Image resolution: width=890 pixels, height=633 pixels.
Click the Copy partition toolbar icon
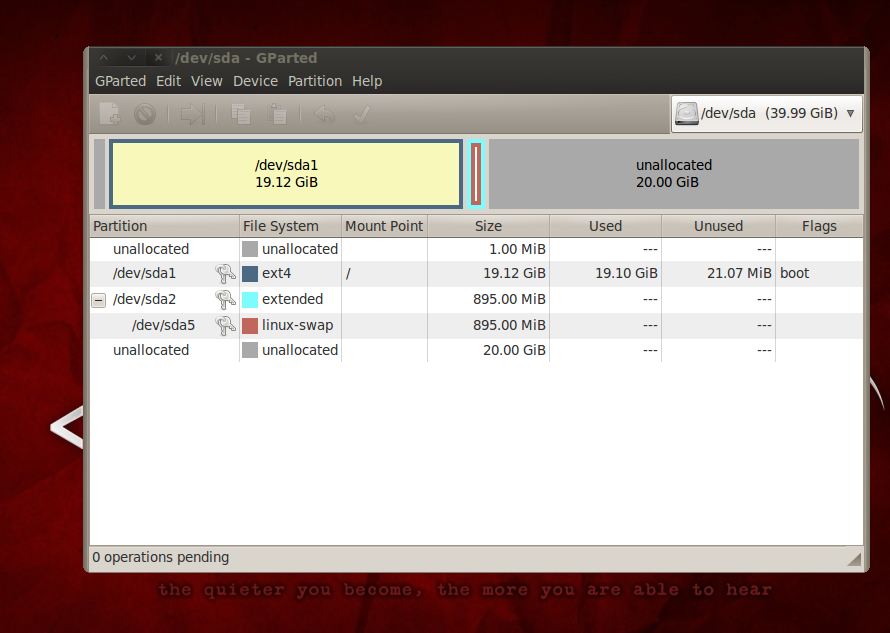click(x=241, y=114)
